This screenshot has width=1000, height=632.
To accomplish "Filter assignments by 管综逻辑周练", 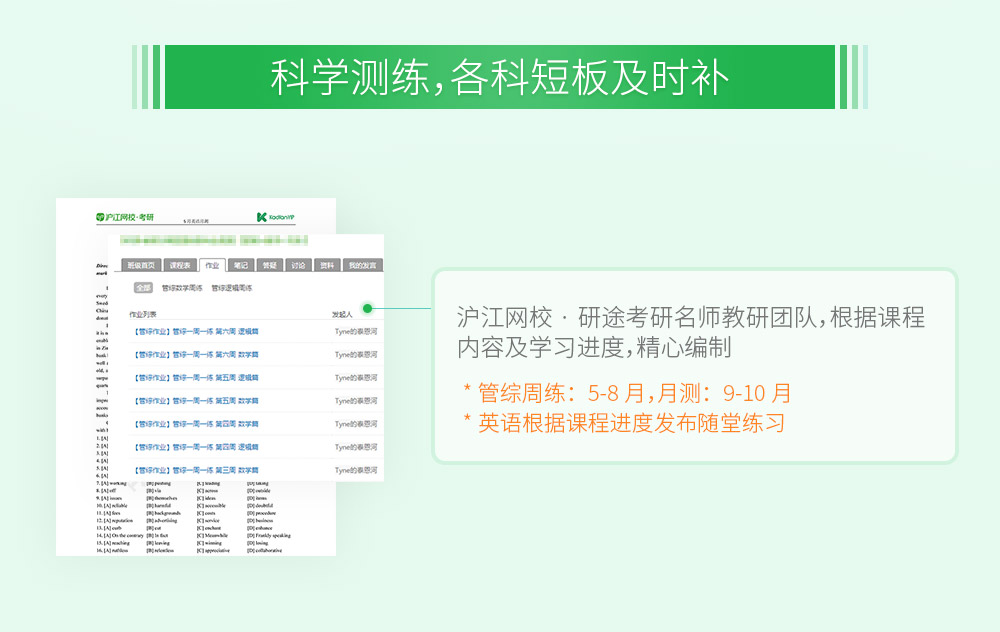I will coord(232,286).
